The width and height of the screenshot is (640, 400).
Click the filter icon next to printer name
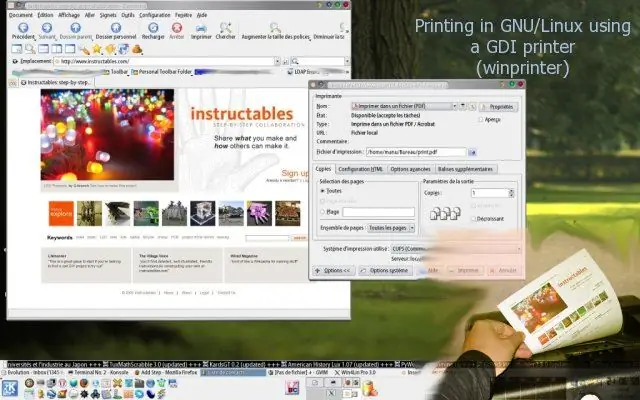pyautogui.click(x=462, y=106)
